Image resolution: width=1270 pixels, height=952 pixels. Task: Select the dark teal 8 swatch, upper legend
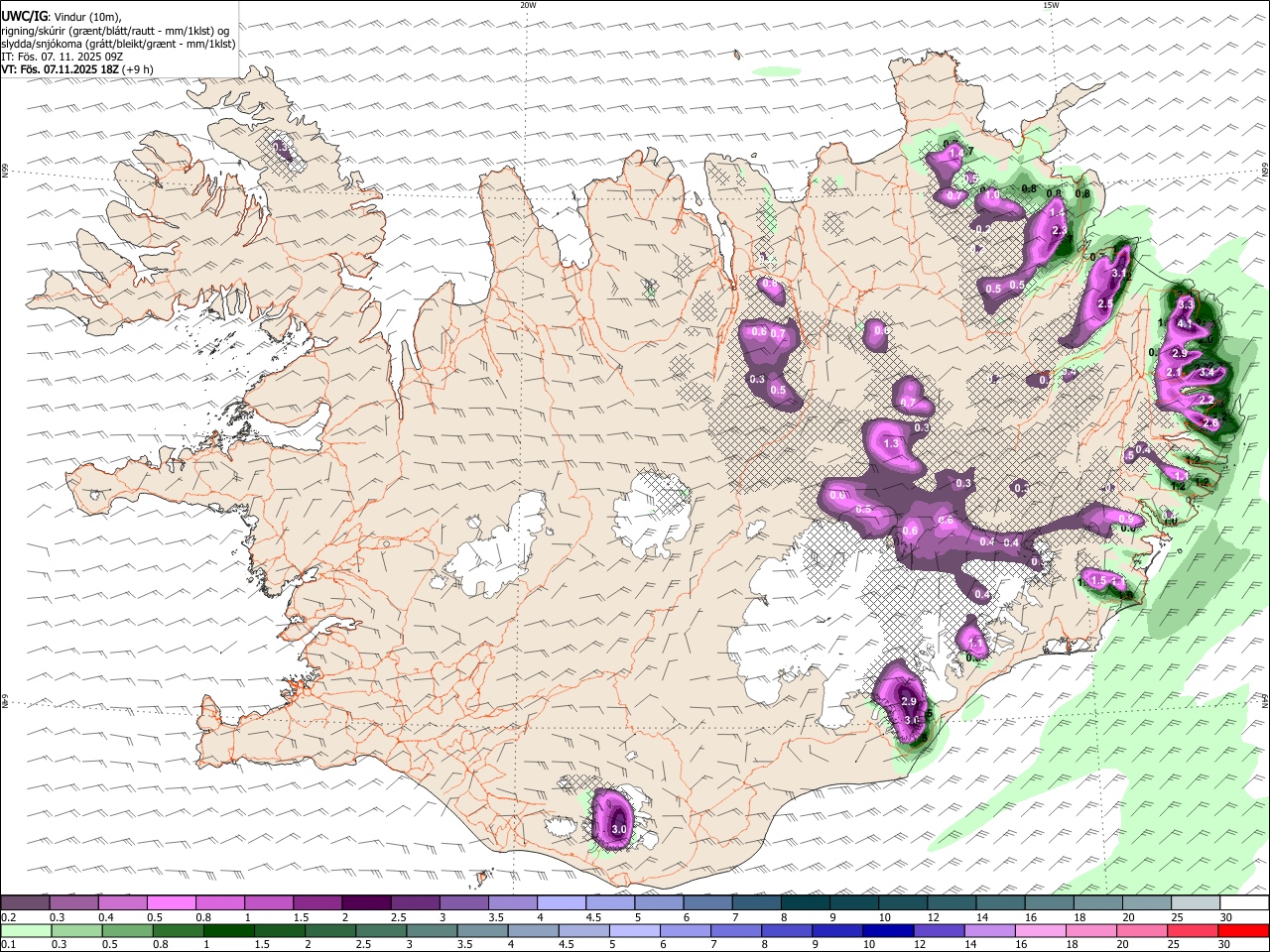point(805,903)
